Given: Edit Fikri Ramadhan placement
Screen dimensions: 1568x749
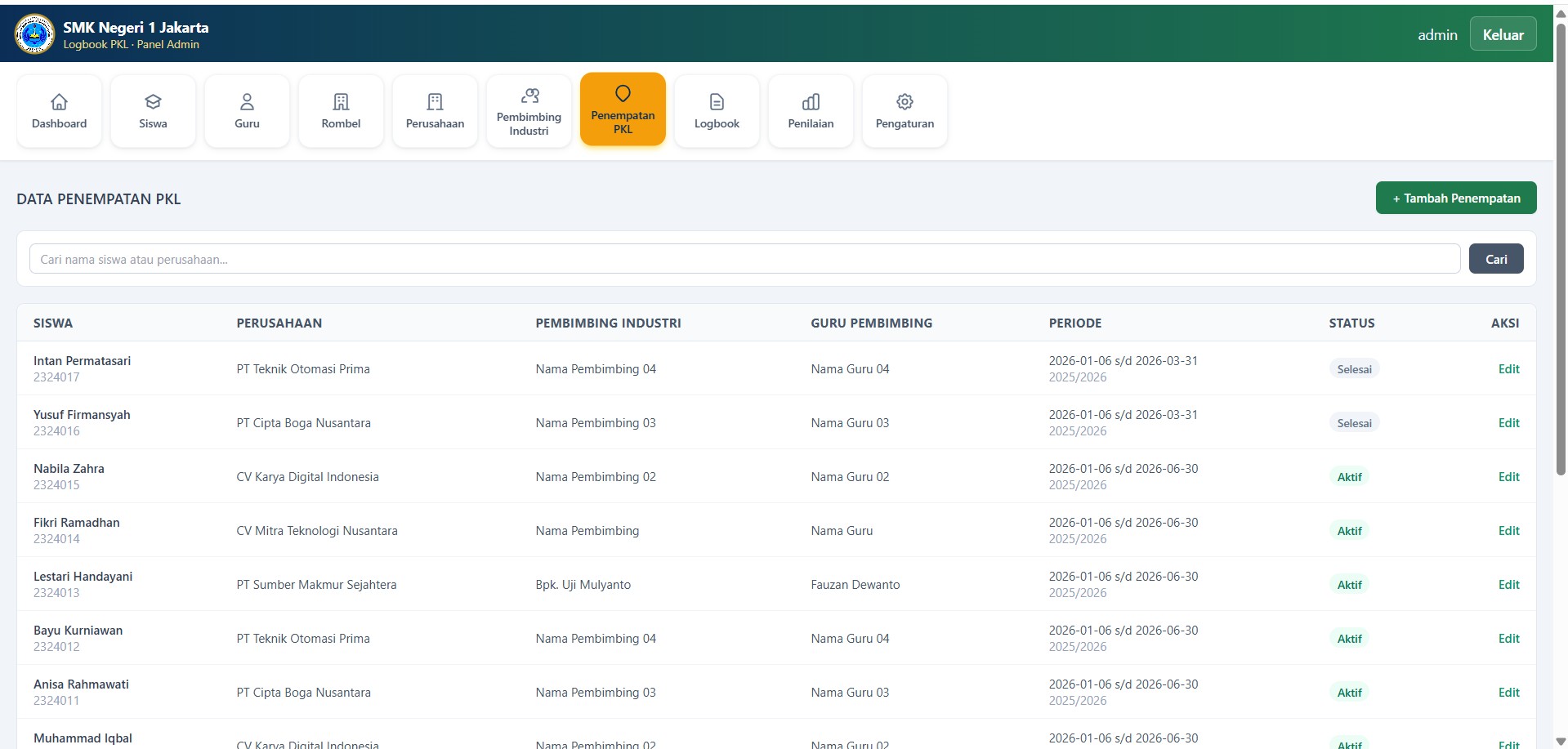Looking at the screenshot, I should coord(1508,530).
